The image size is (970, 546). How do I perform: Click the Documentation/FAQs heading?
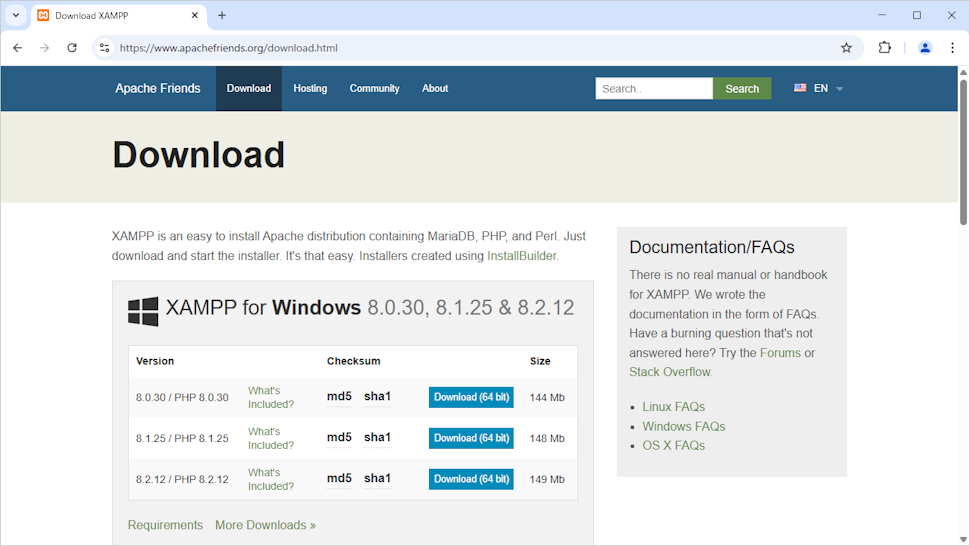click(x=711, y=247)
